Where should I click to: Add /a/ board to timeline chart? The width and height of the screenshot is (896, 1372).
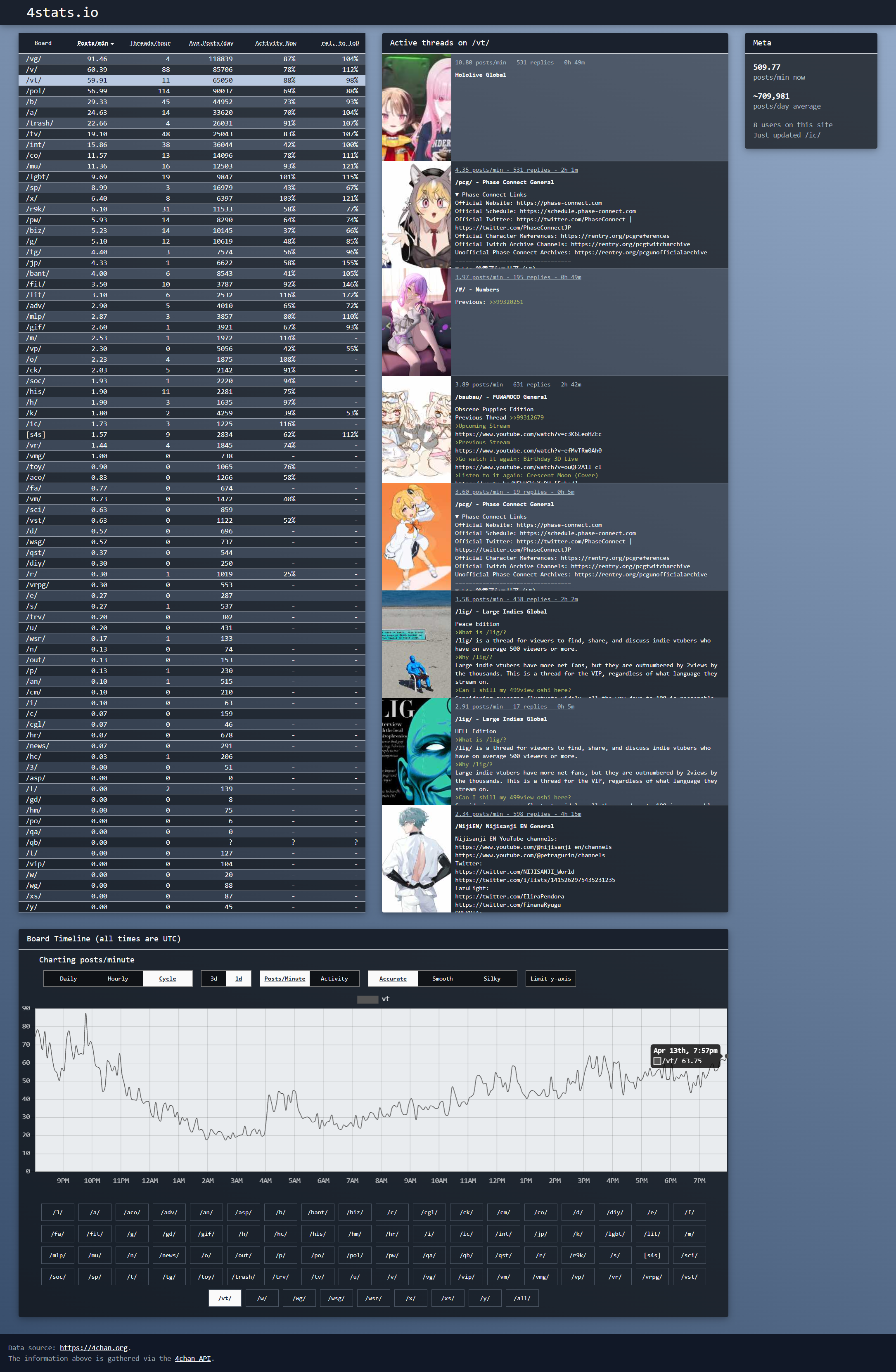point(95,1212)
